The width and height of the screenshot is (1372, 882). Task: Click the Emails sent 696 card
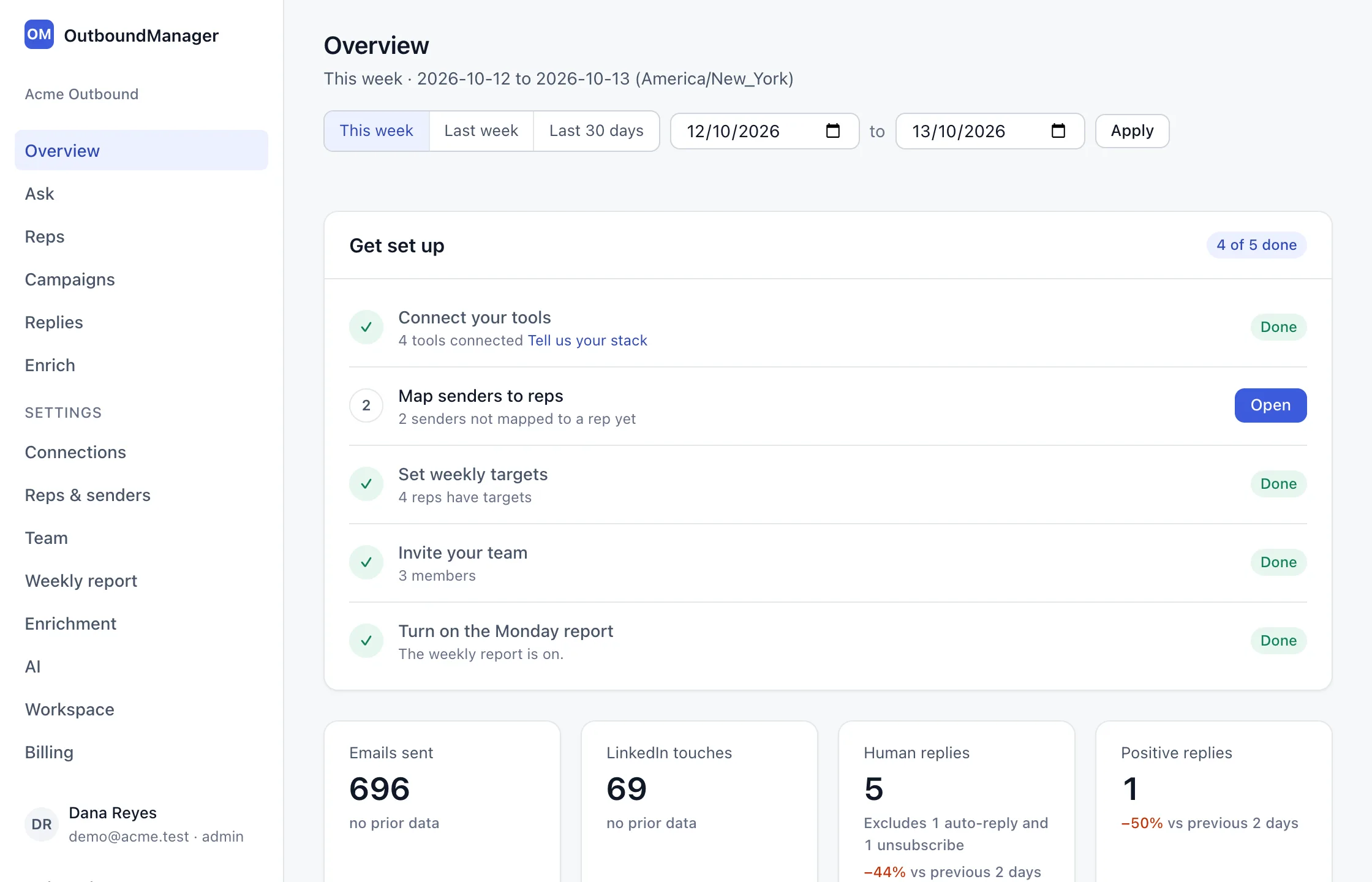(x=442, y=801)
